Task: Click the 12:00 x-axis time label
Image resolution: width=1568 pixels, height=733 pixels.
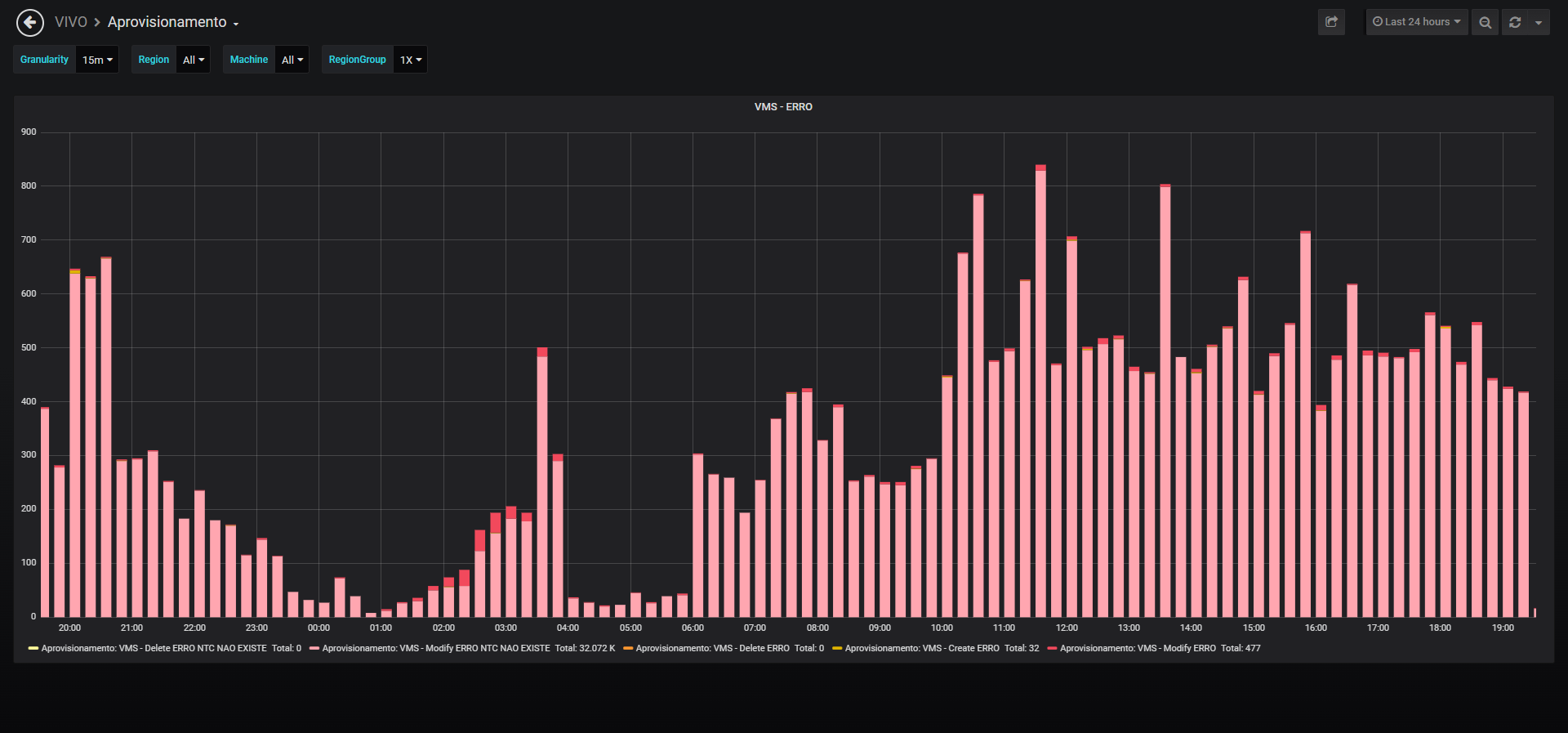Action: pyautogui.click(x=1067, y=628)
